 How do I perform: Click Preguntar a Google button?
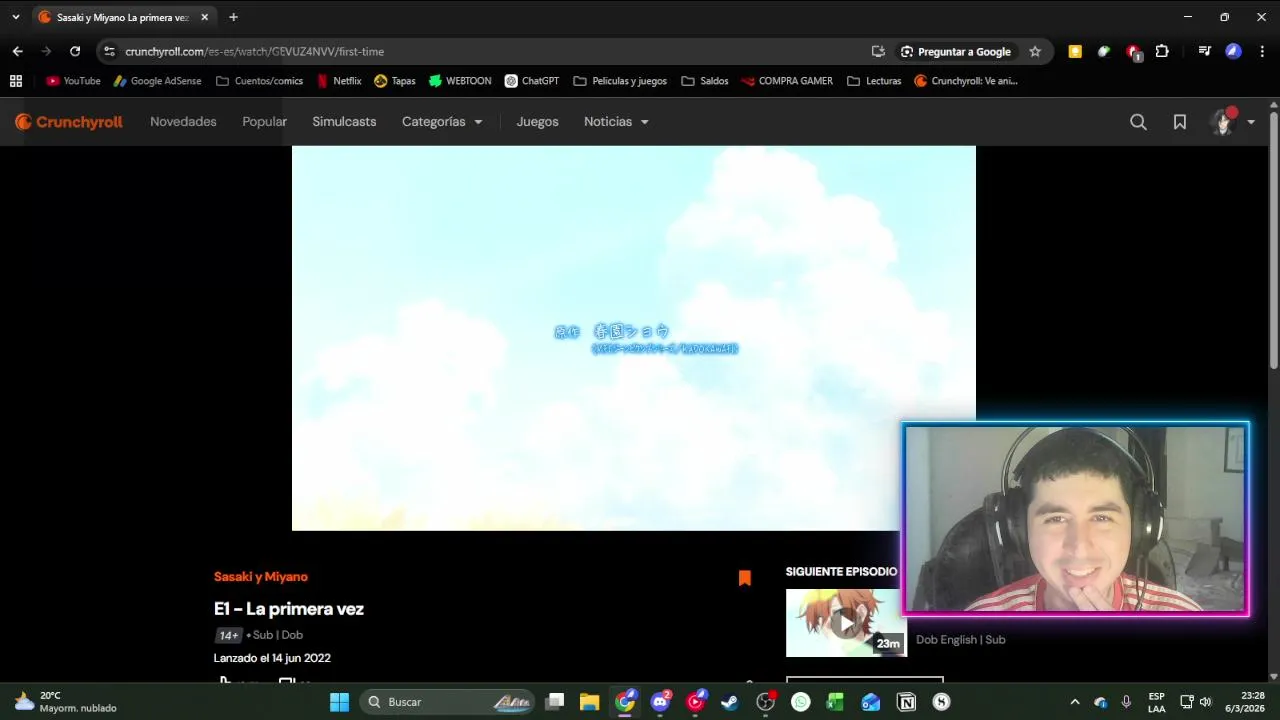click(x=956, y=51)
